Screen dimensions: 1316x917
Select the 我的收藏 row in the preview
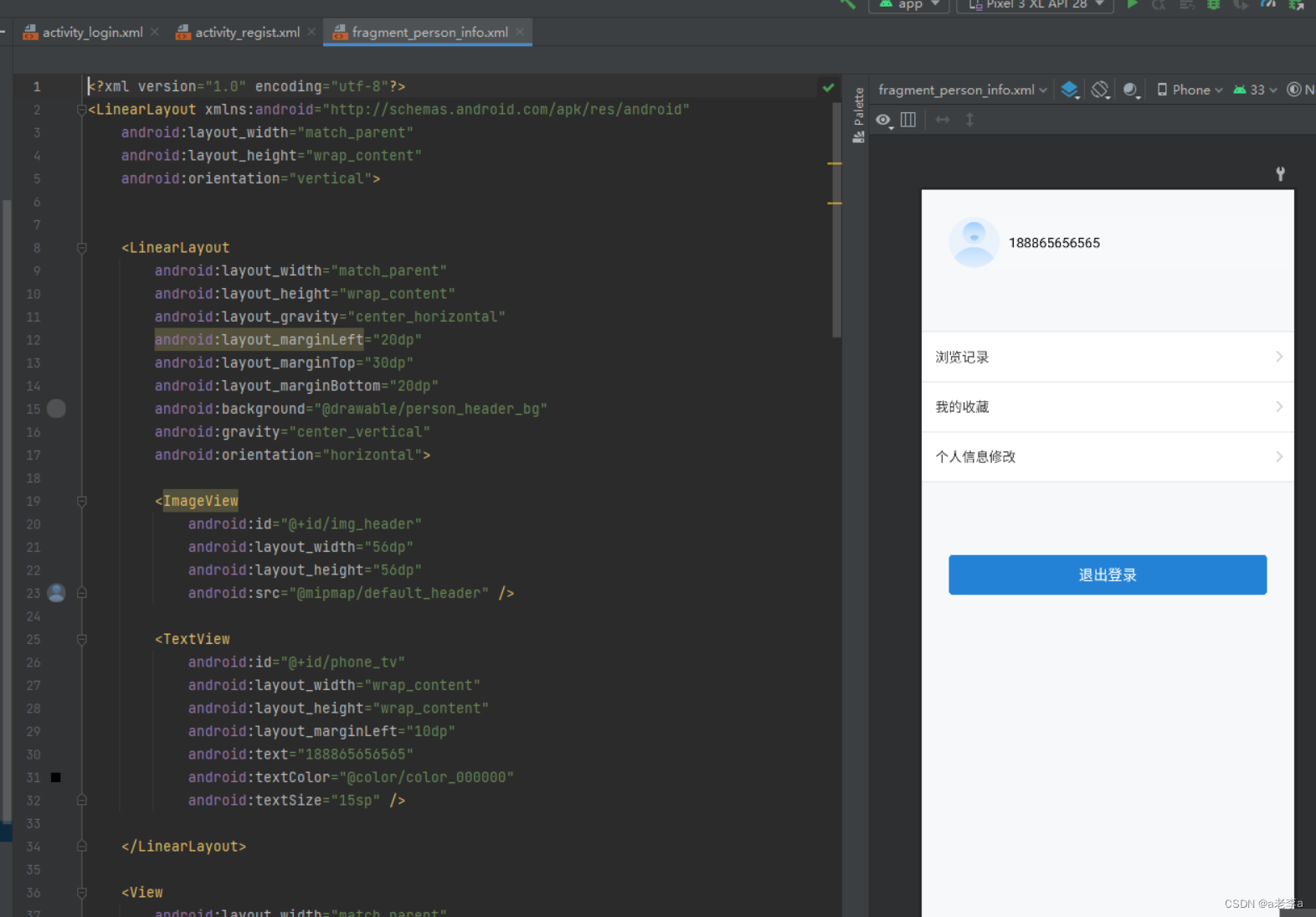pyautogui.click(x=1108, y=407)
